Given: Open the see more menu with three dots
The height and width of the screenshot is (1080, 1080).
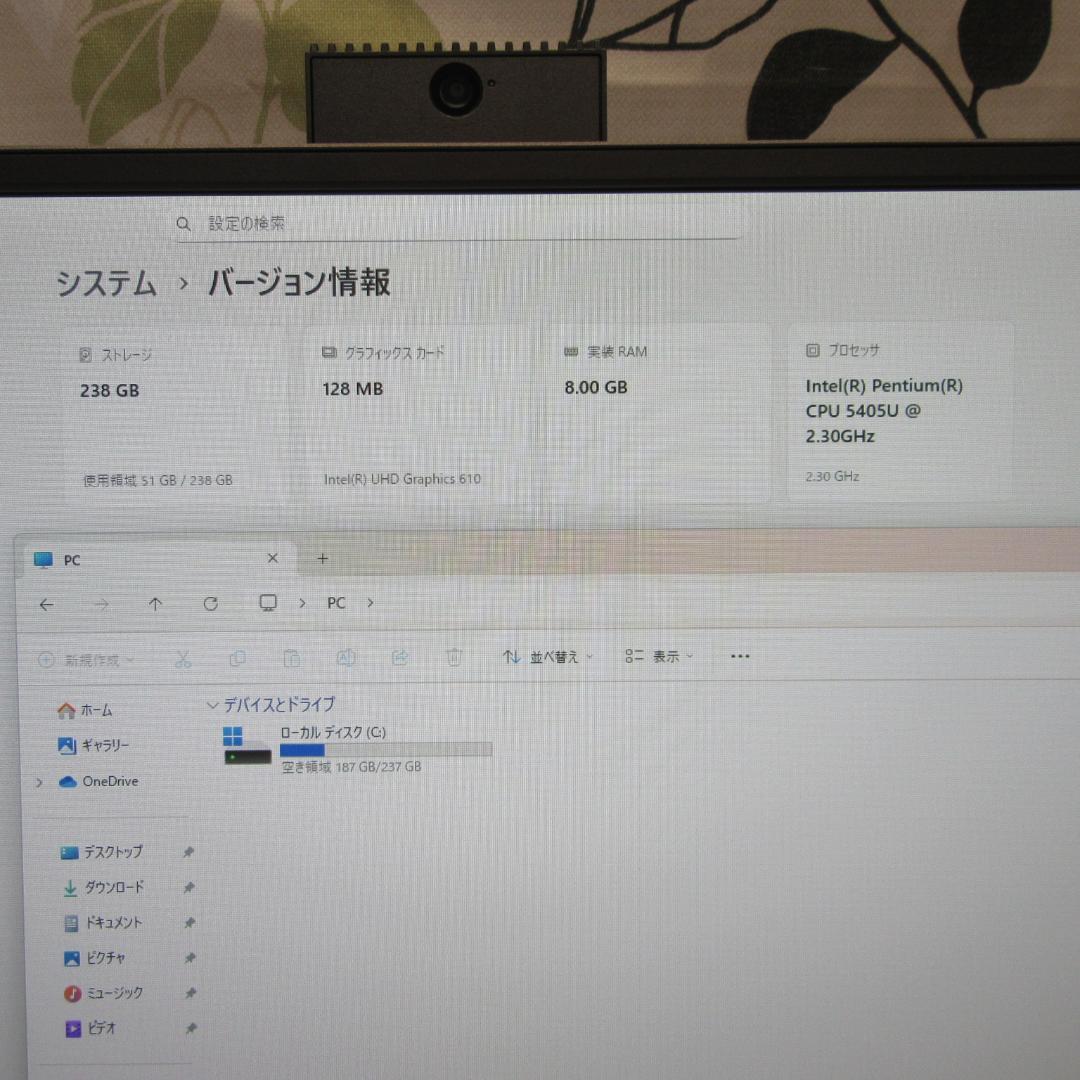Looking at the screenshot, I should (x=739, y=657).
